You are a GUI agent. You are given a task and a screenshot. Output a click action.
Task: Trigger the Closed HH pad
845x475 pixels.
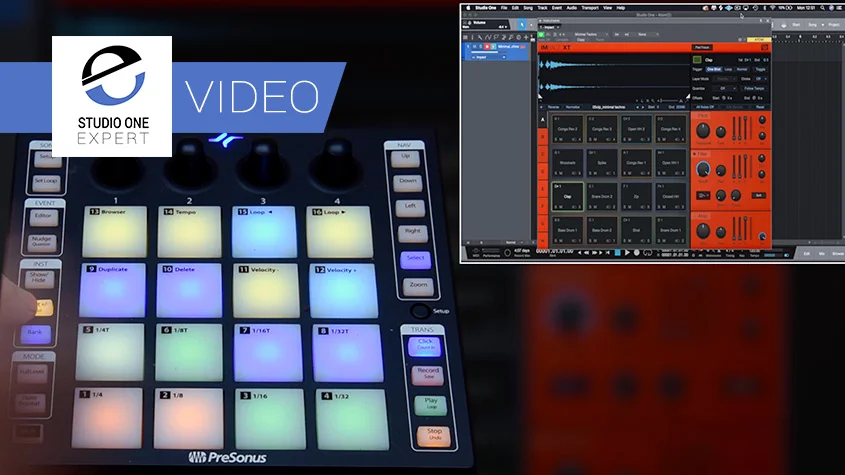(670, 196)
